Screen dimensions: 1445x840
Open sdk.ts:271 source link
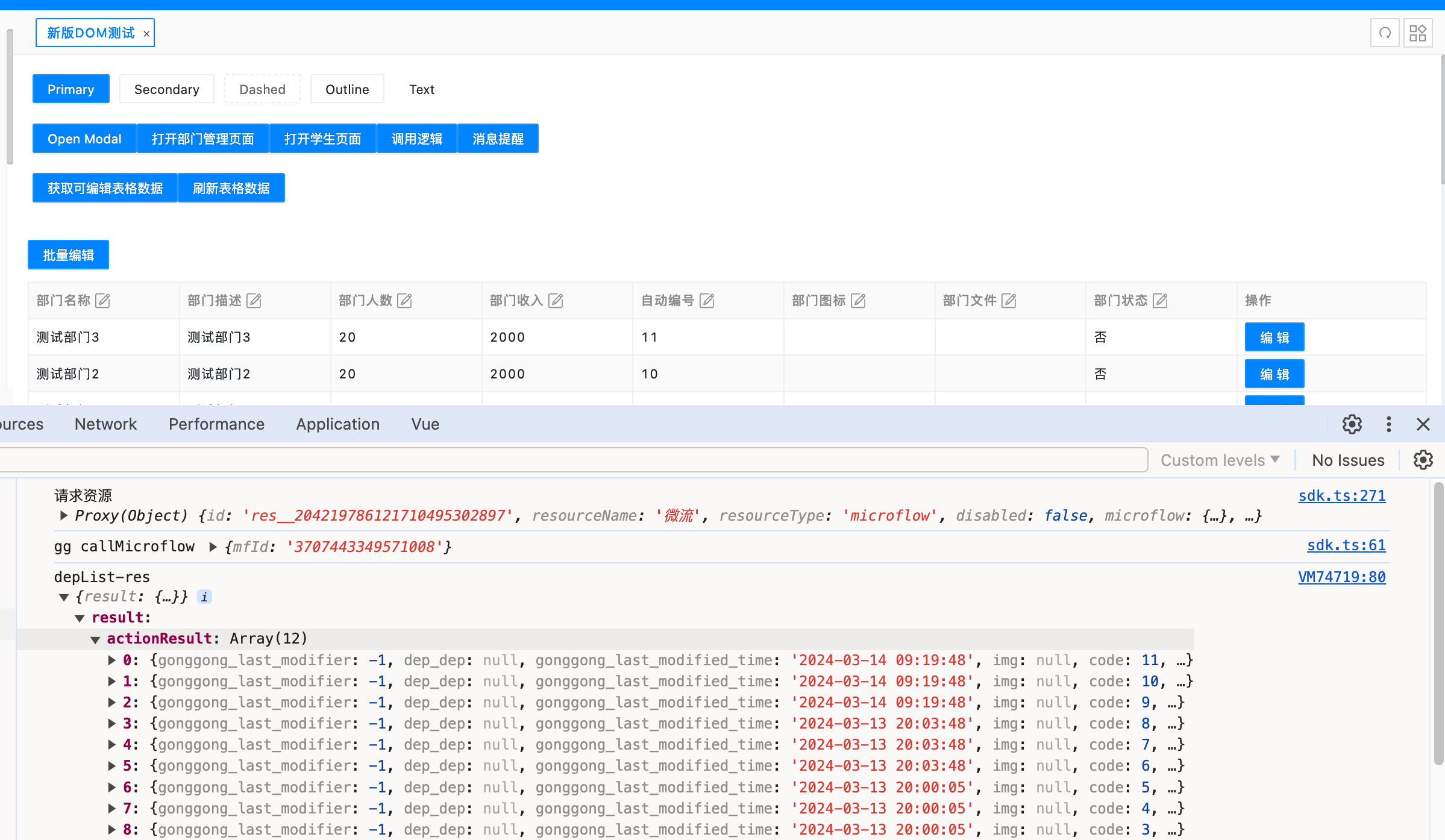point(1342,495)
